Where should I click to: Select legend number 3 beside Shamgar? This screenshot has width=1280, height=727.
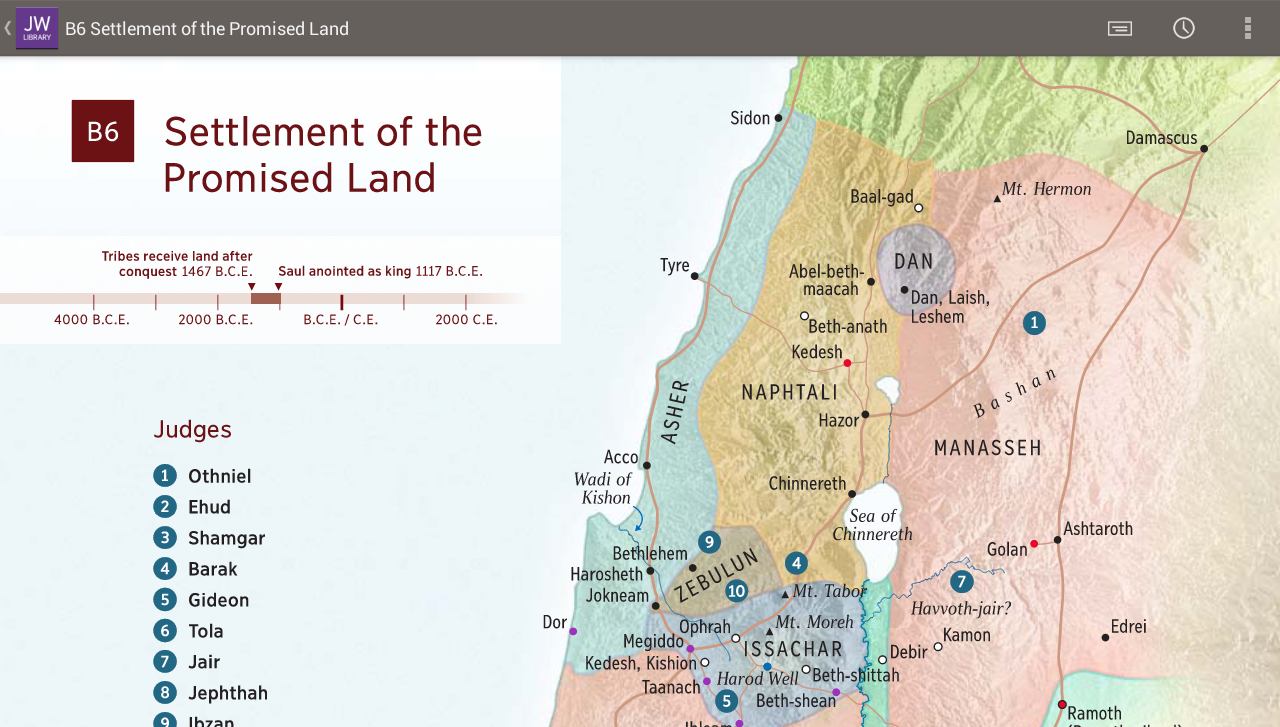click(x=165, y=538)
